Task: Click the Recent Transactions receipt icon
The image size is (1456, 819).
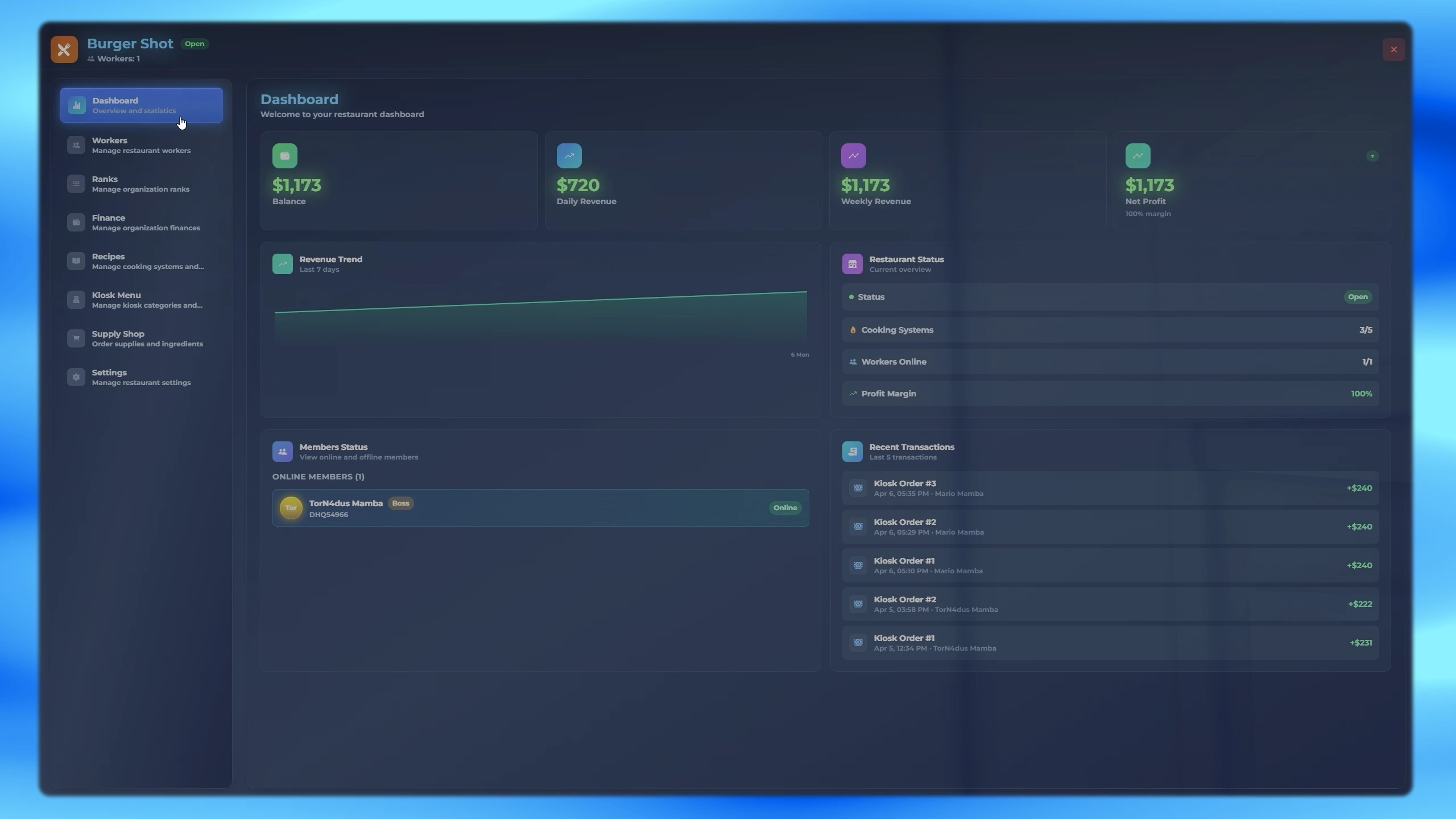Action: click(853, 452)
